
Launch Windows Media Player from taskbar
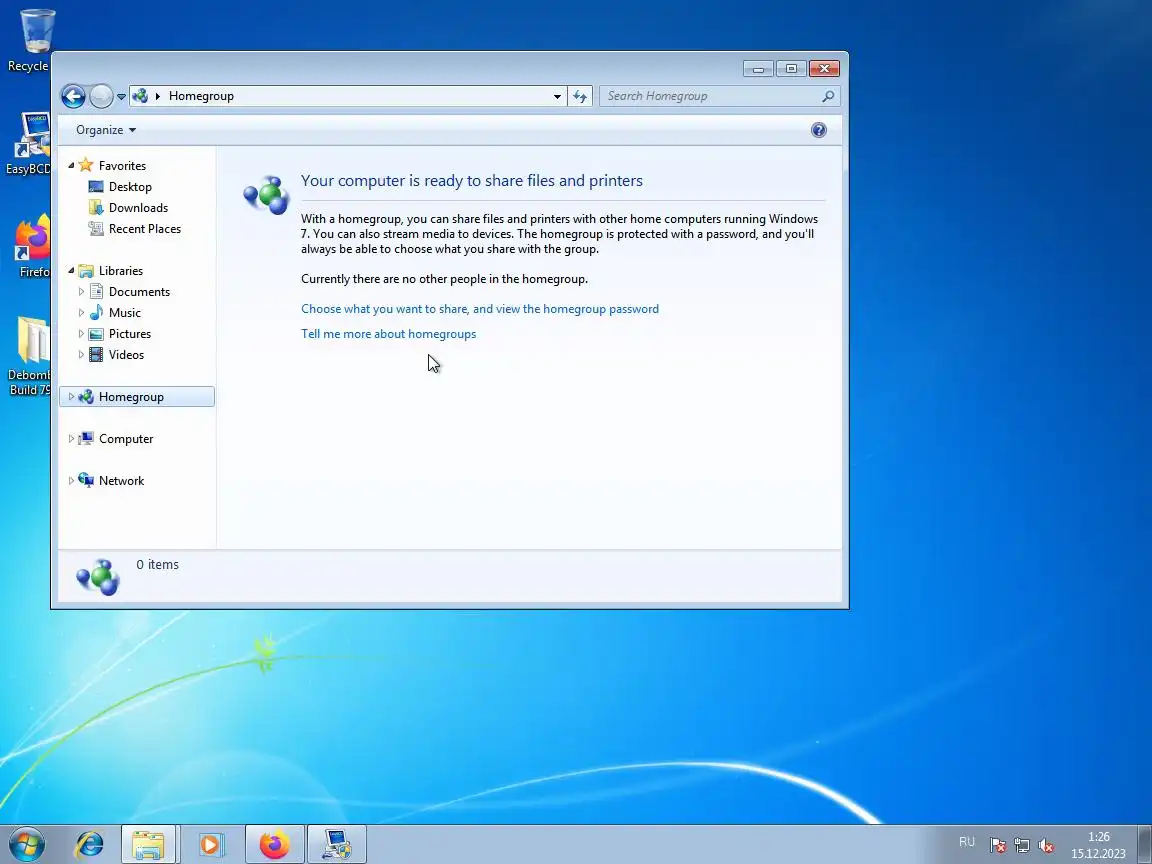[x=211, y=844]
